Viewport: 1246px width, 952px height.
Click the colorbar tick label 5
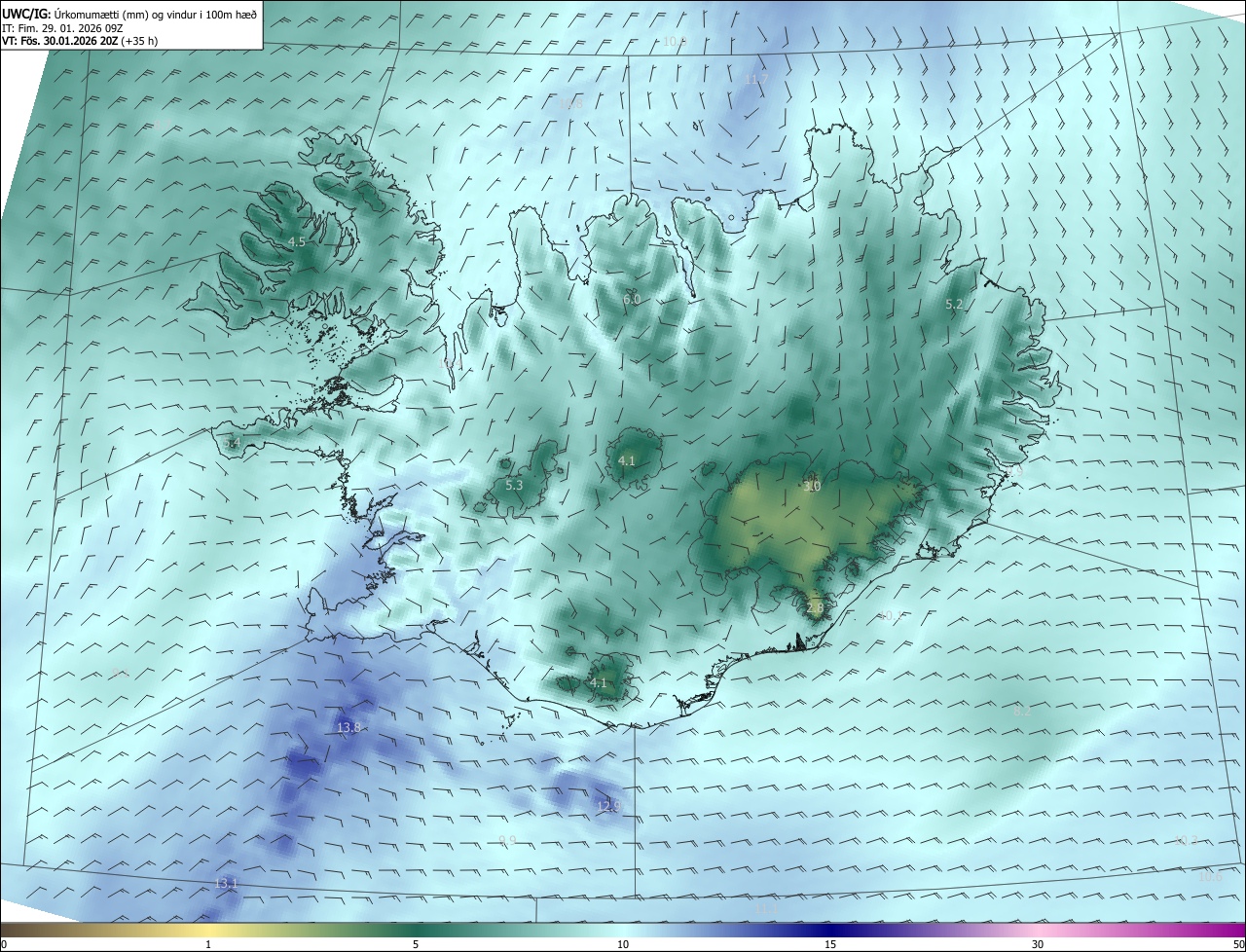point(416,944)
